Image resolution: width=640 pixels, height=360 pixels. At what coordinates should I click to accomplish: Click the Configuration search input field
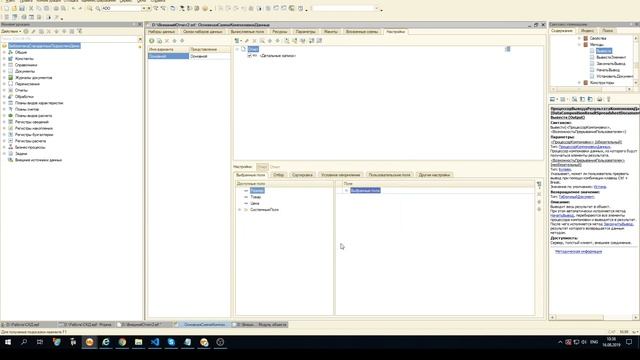[69, 39]
